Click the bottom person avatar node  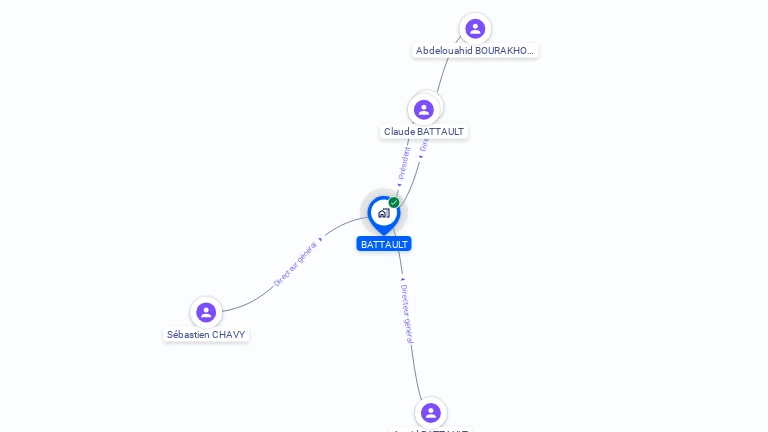431,413
